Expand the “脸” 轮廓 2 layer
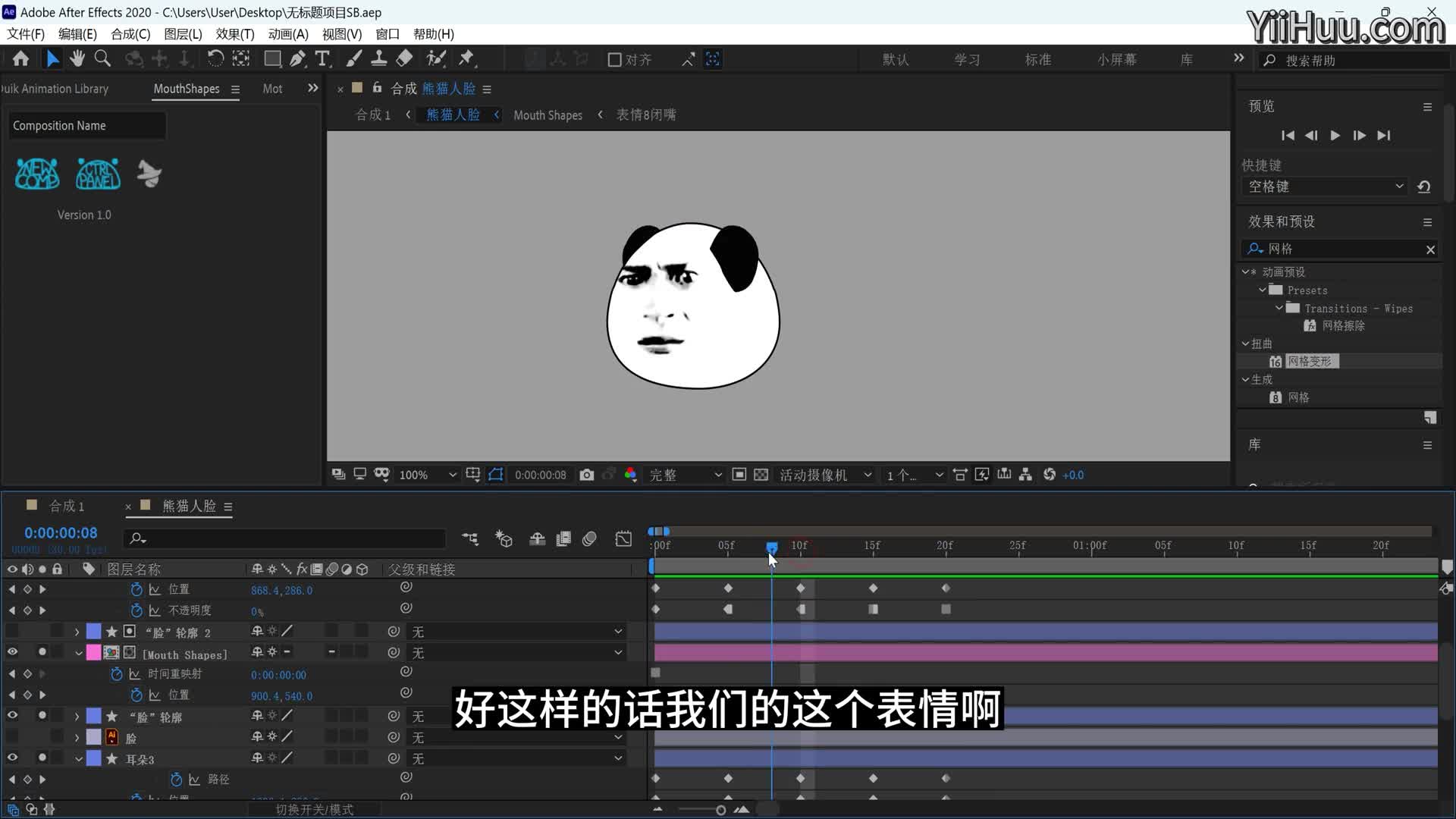The height and width of the screenshot is (819, 1456). click(77, 631)
